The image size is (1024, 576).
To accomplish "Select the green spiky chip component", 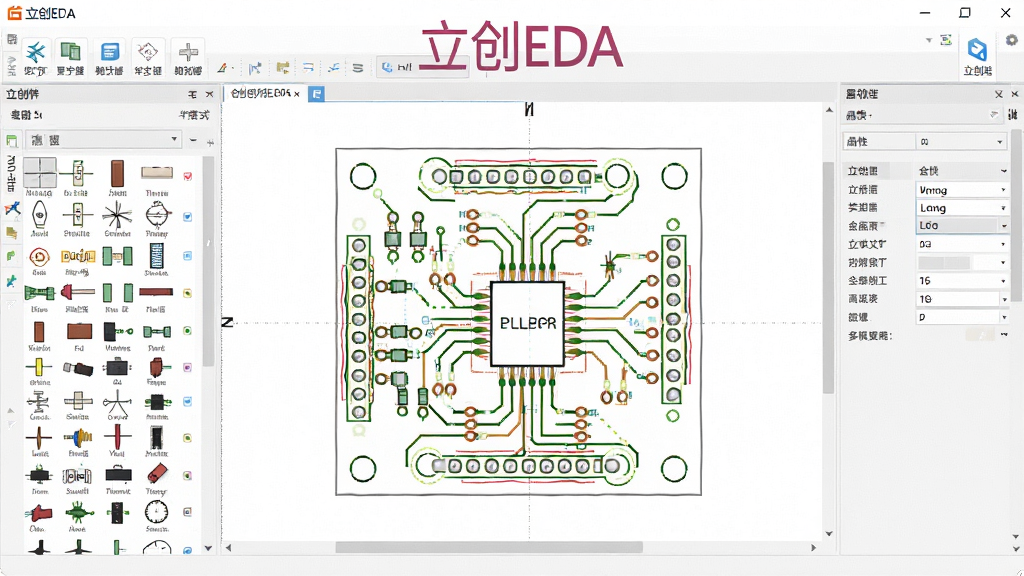I will [x=77, y=513].
